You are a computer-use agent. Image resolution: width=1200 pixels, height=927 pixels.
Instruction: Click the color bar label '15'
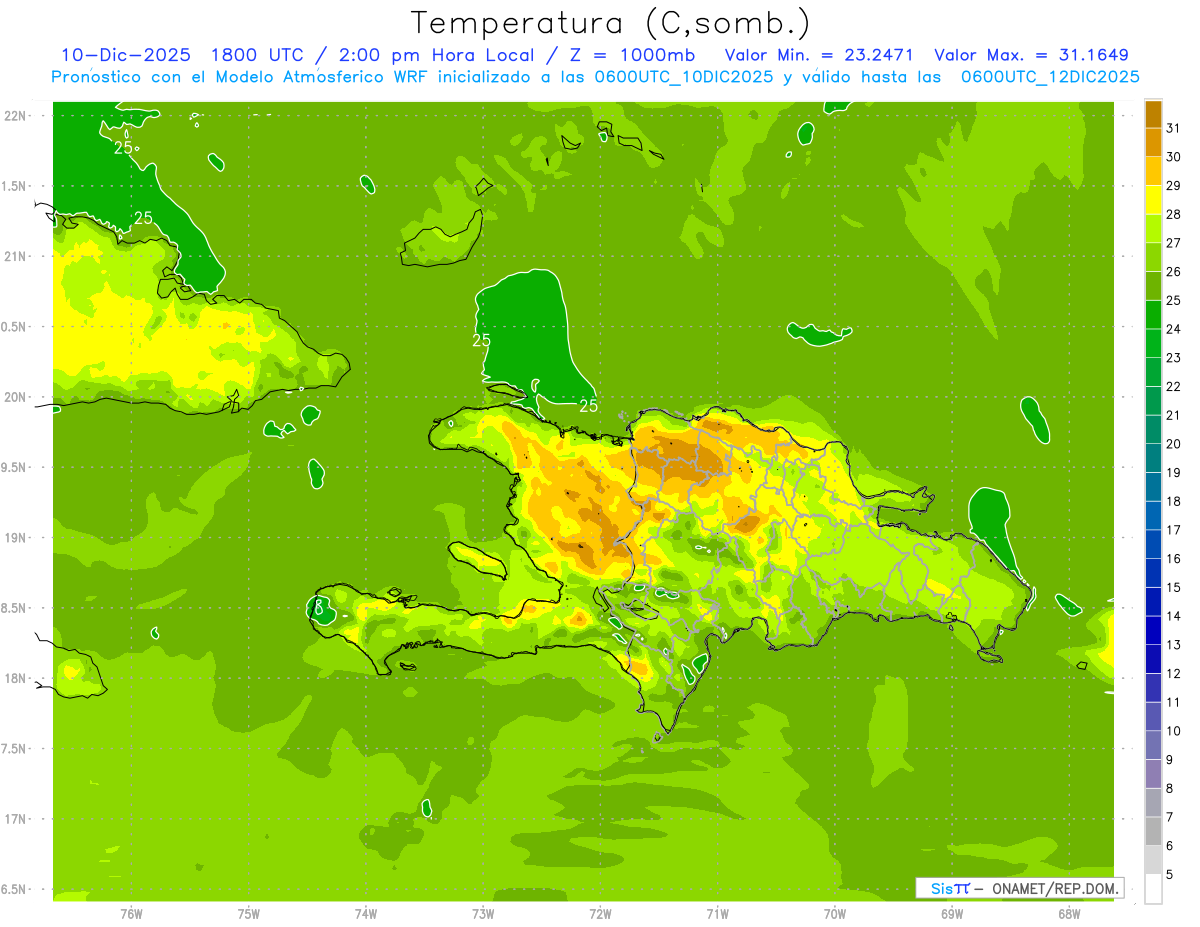point(1174,588)
